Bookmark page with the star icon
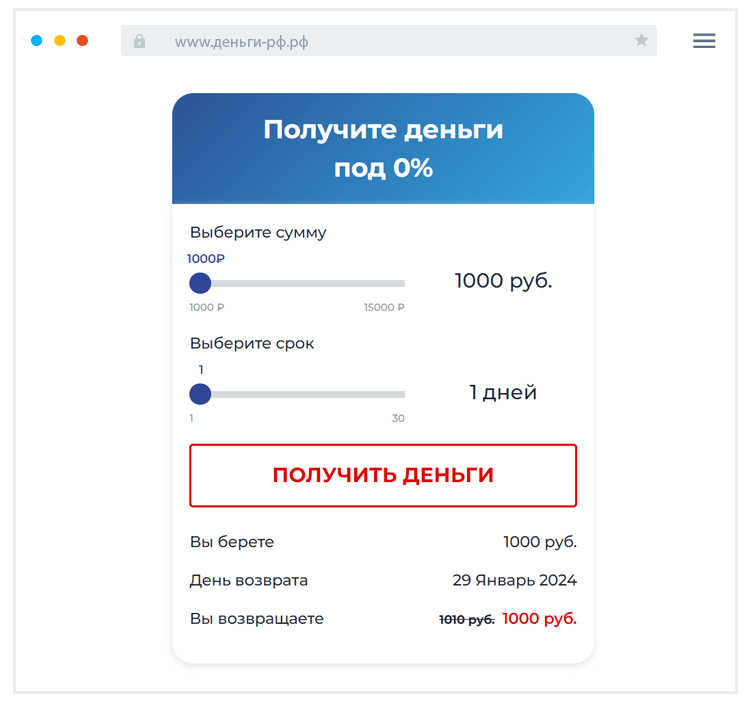Image resolution: width=751 pixels, height=709 pixels. pyautogui.click(x=641, y=41)
